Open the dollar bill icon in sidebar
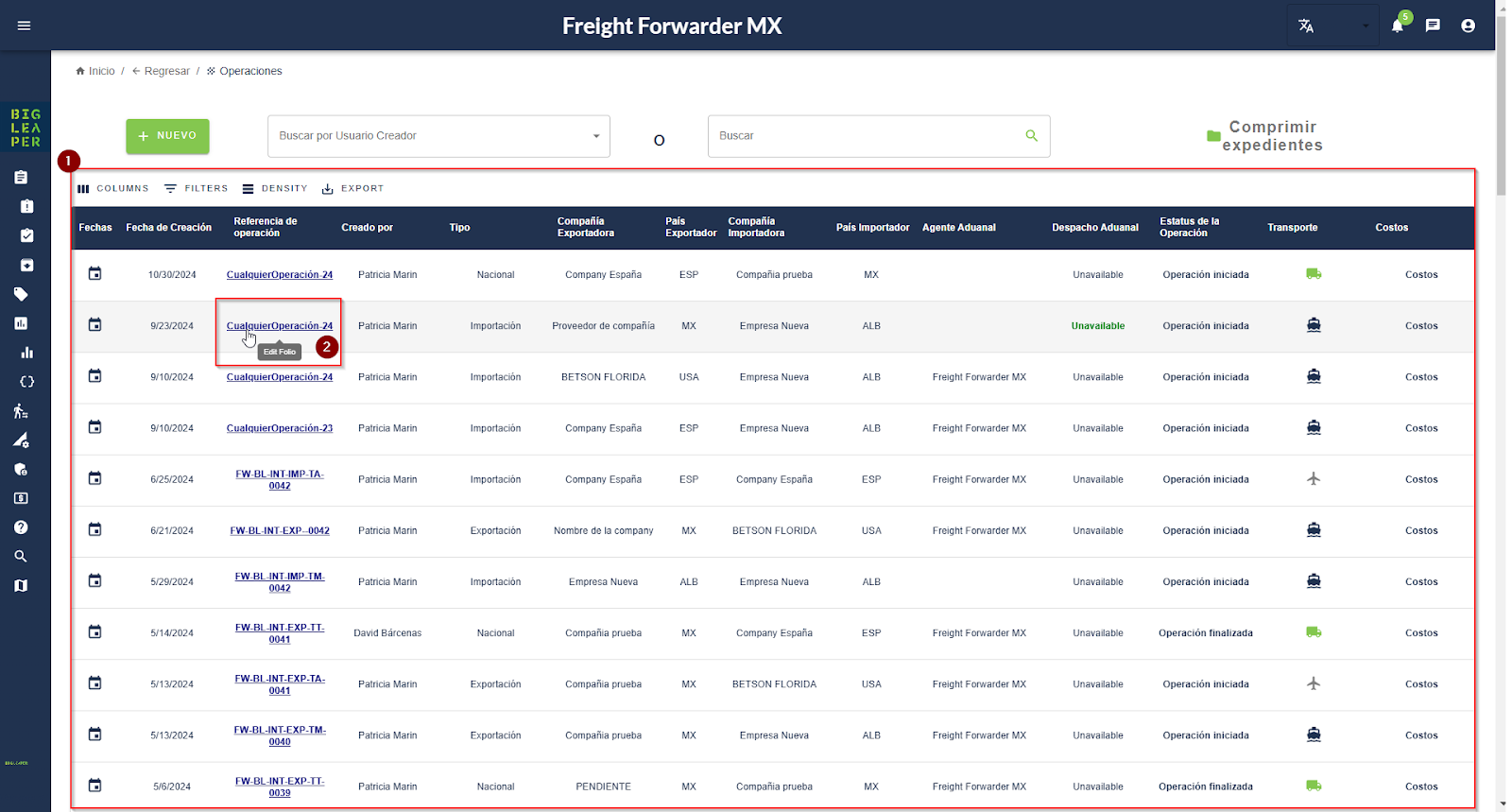 (21, 498)
